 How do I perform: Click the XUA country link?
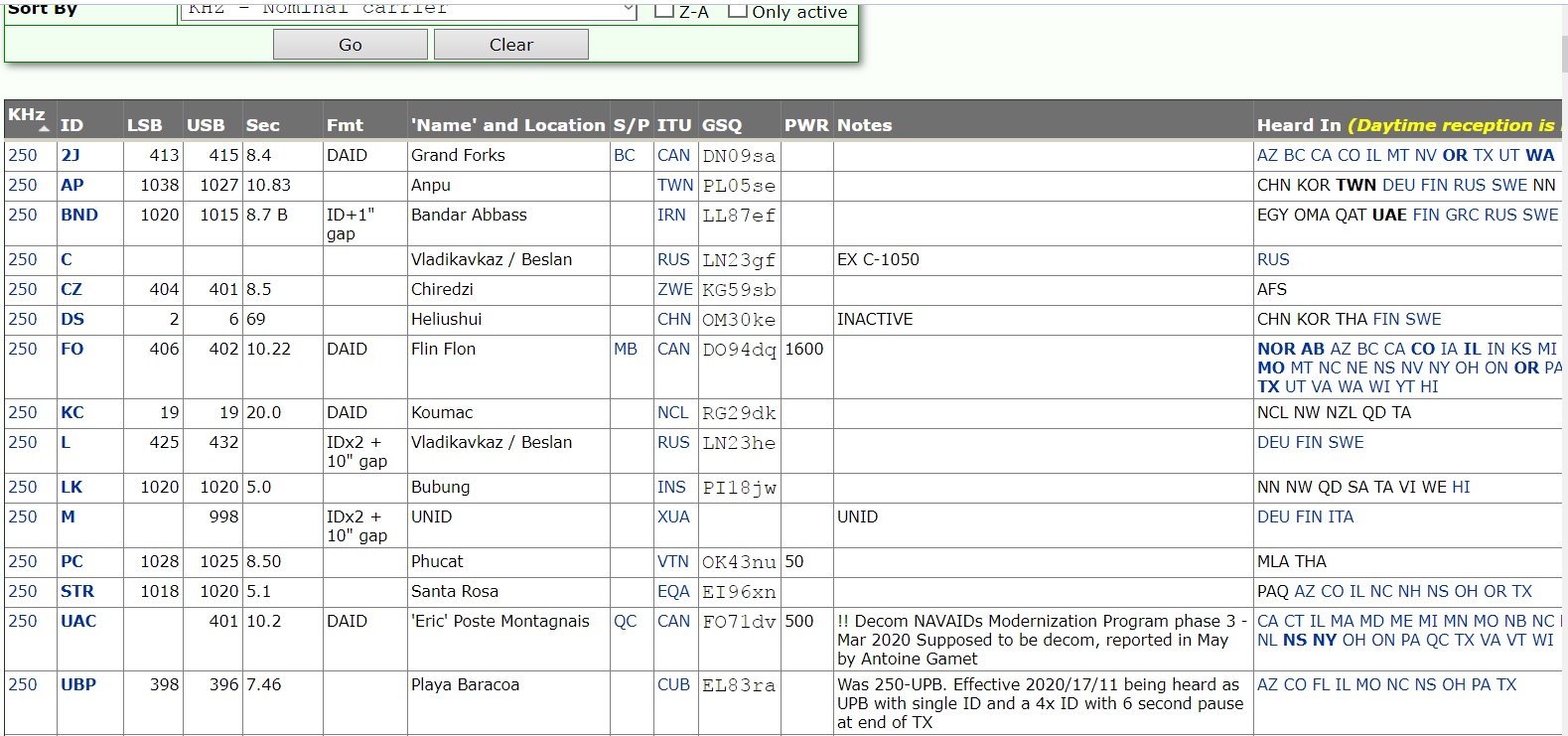coord(673,516)
